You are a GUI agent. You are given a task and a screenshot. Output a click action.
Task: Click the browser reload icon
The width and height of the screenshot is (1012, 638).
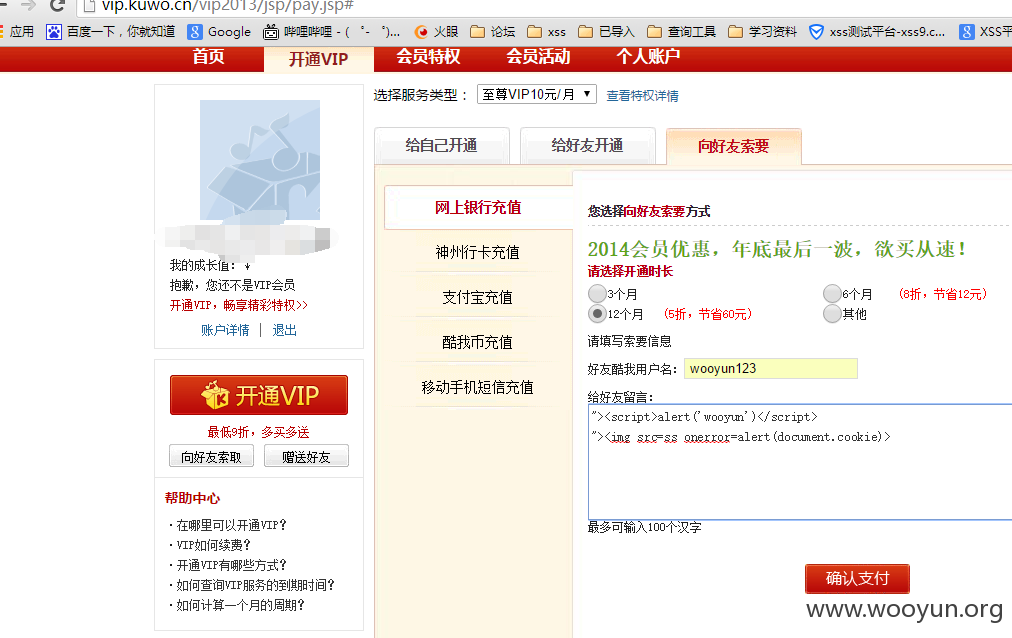(x=57, y=5)
